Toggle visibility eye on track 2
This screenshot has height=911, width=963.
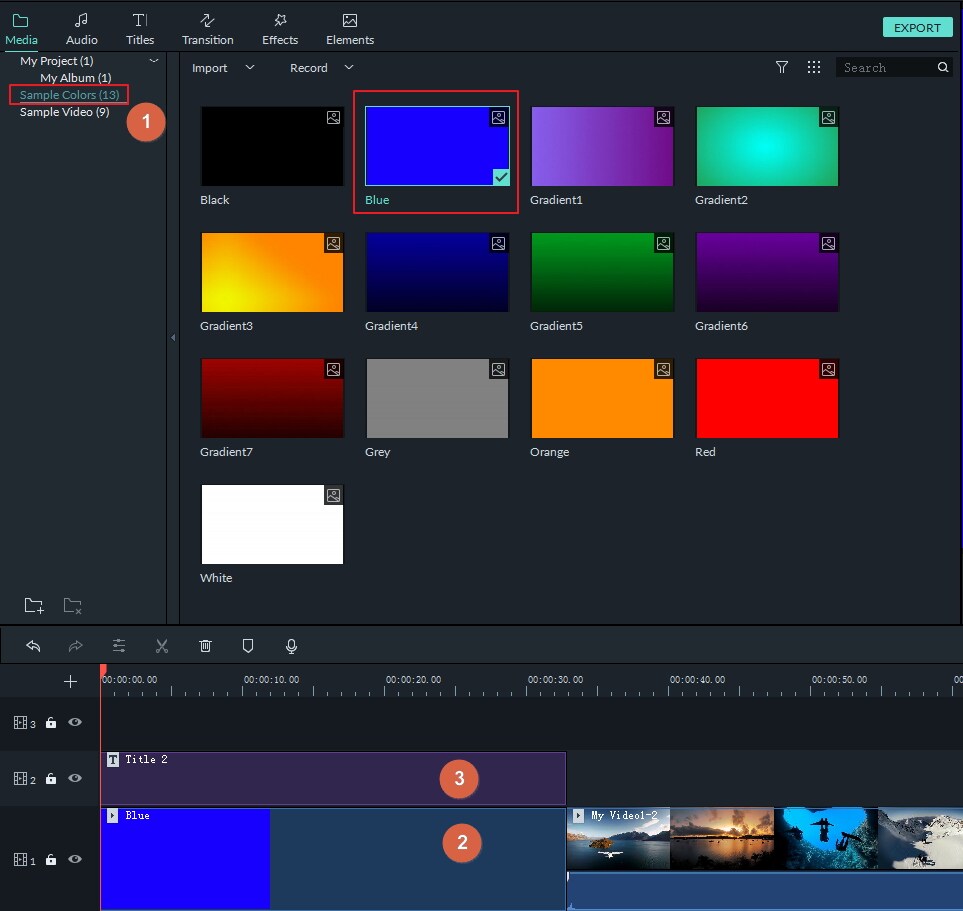[75, 778]
